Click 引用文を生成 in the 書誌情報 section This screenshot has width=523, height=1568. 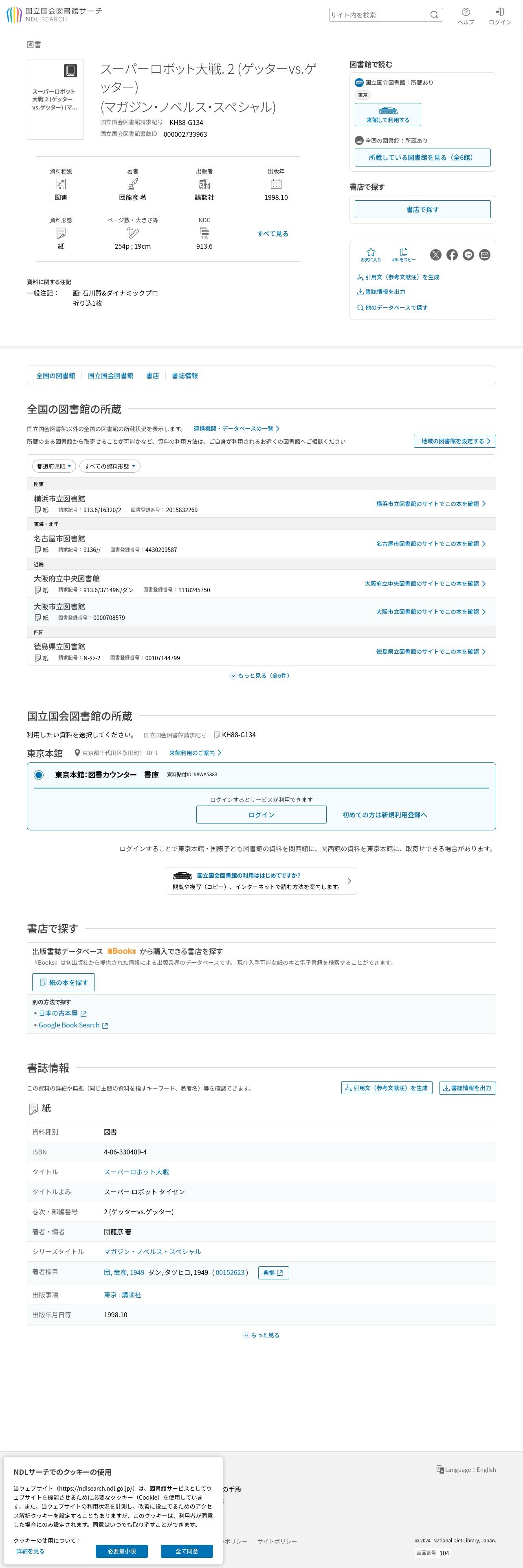(x=387, y=1088)
